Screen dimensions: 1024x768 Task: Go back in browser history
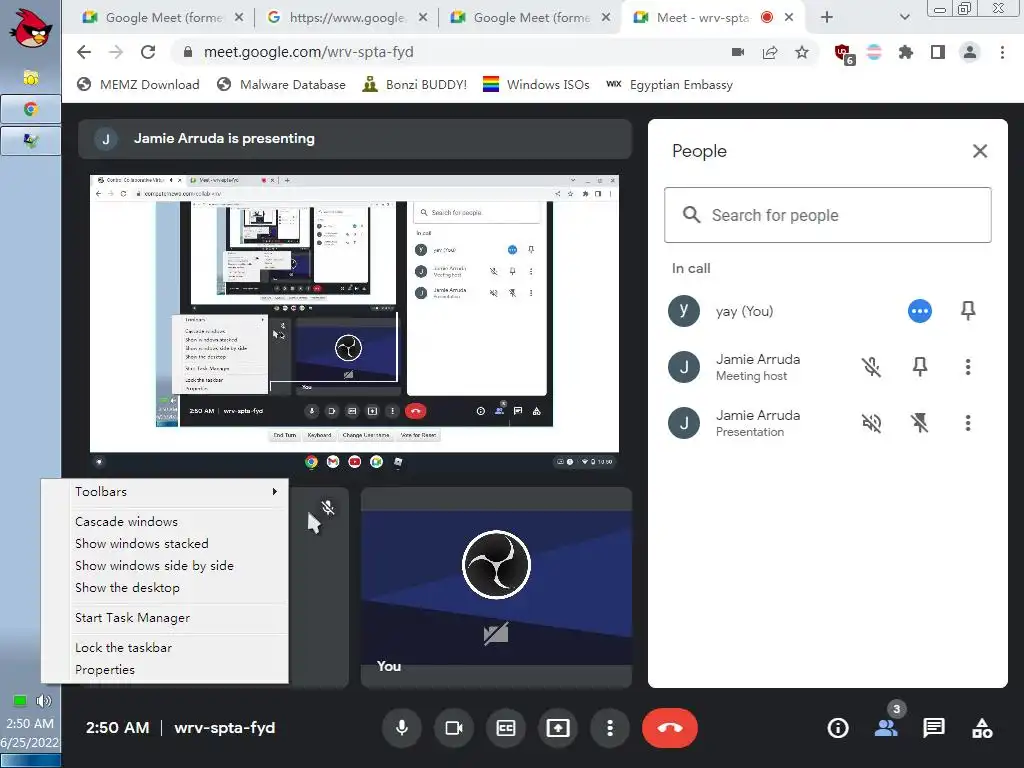(x=84, y=52)
